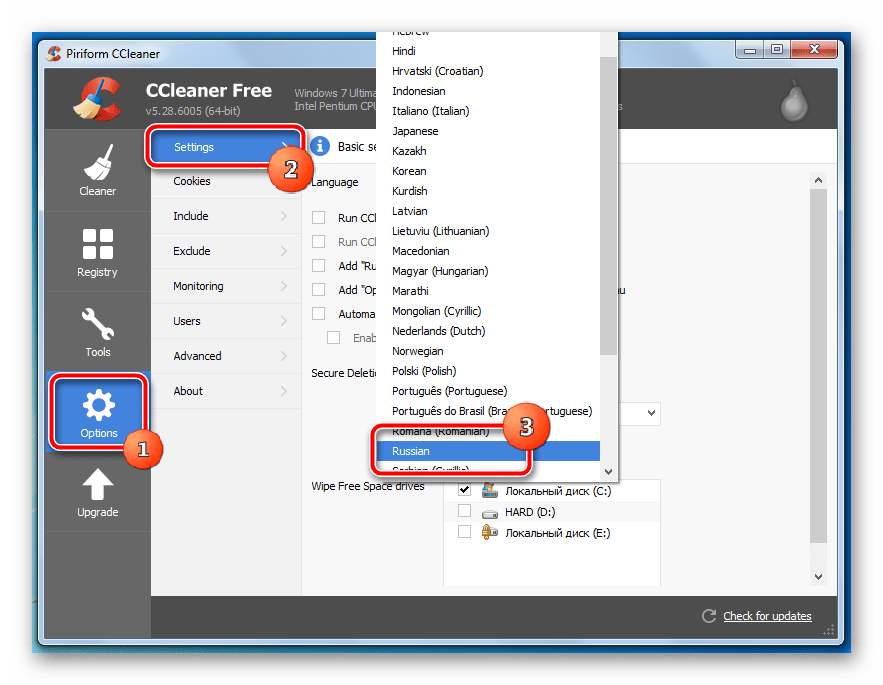The image size is (883, 685).
Task: Open the Tools wrench icon
Action: coord(98,323)
